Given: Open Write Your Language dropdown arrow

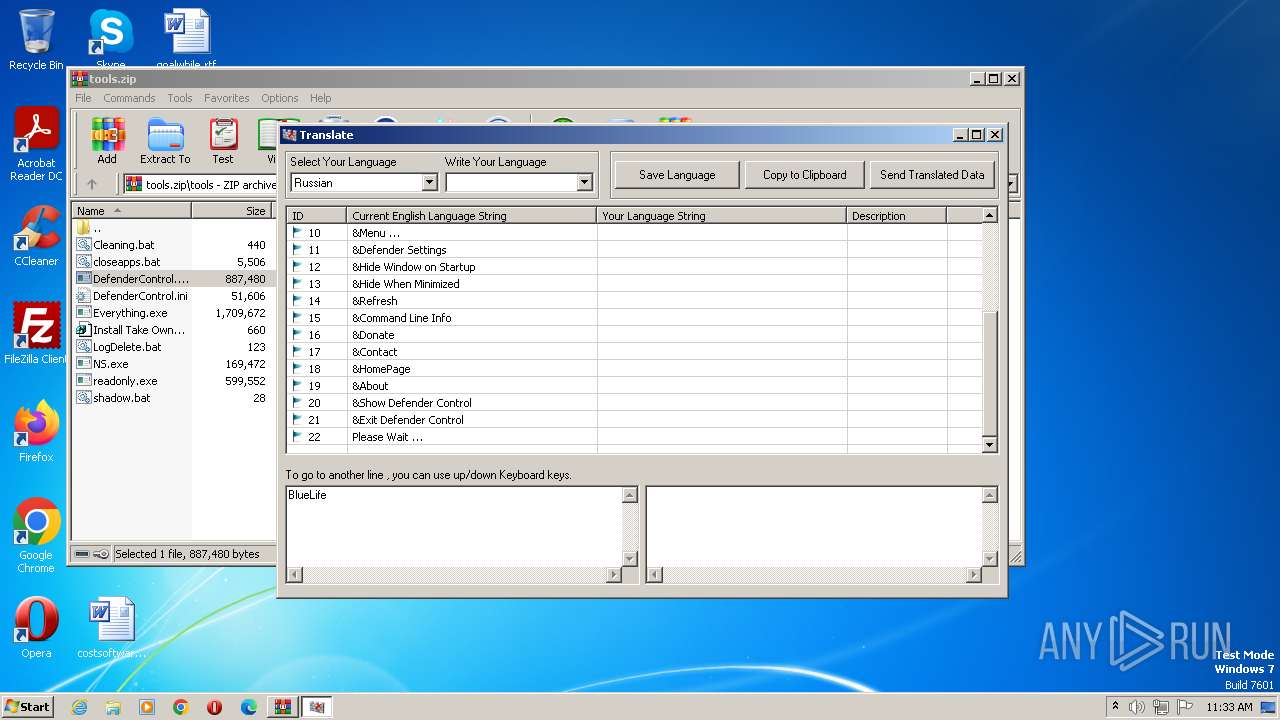Looking at the screenshot, I should [x=584, y=183].
